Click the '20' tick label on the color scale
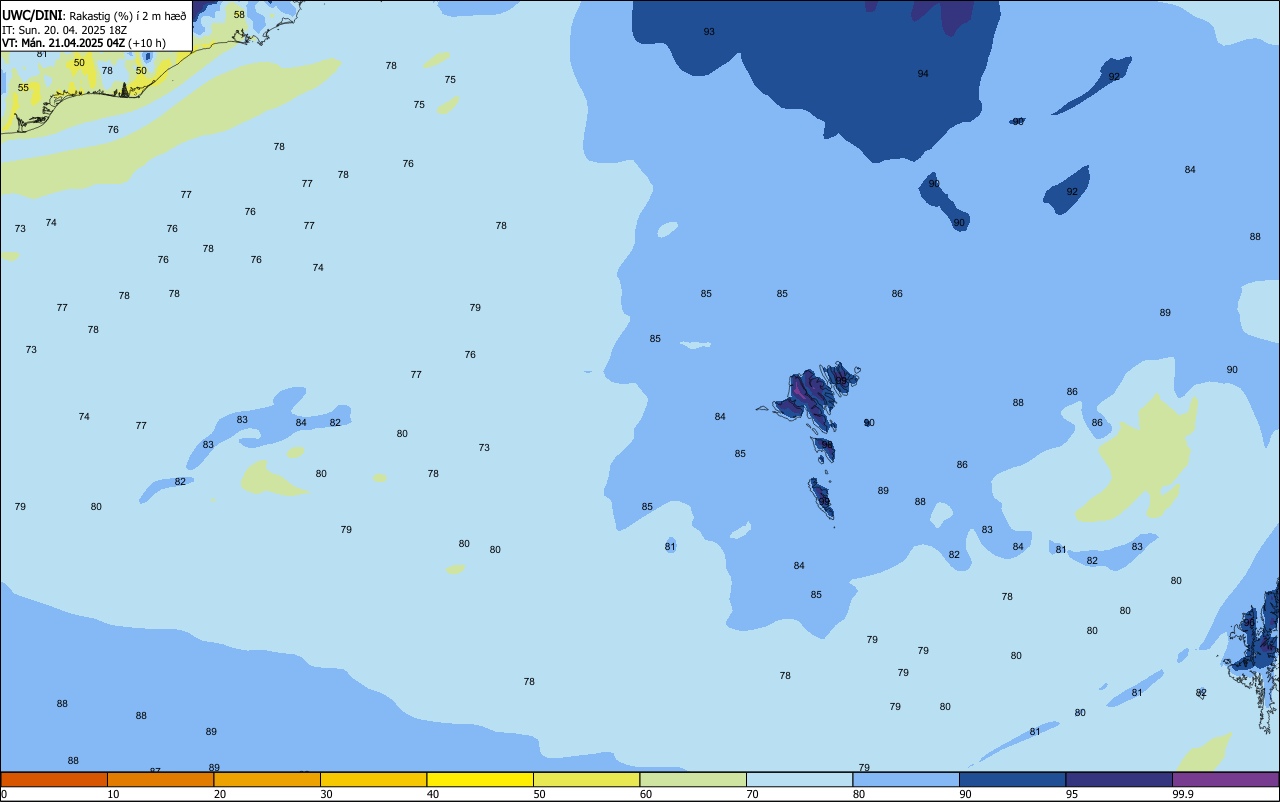1280x802 pixels. point(220,794)
